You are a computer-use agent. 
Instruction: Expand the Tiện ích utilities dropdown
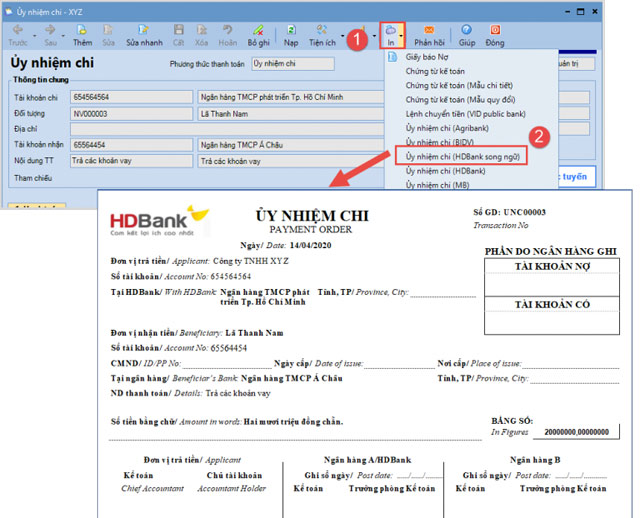pyautogui.click(x=322, y=36)
